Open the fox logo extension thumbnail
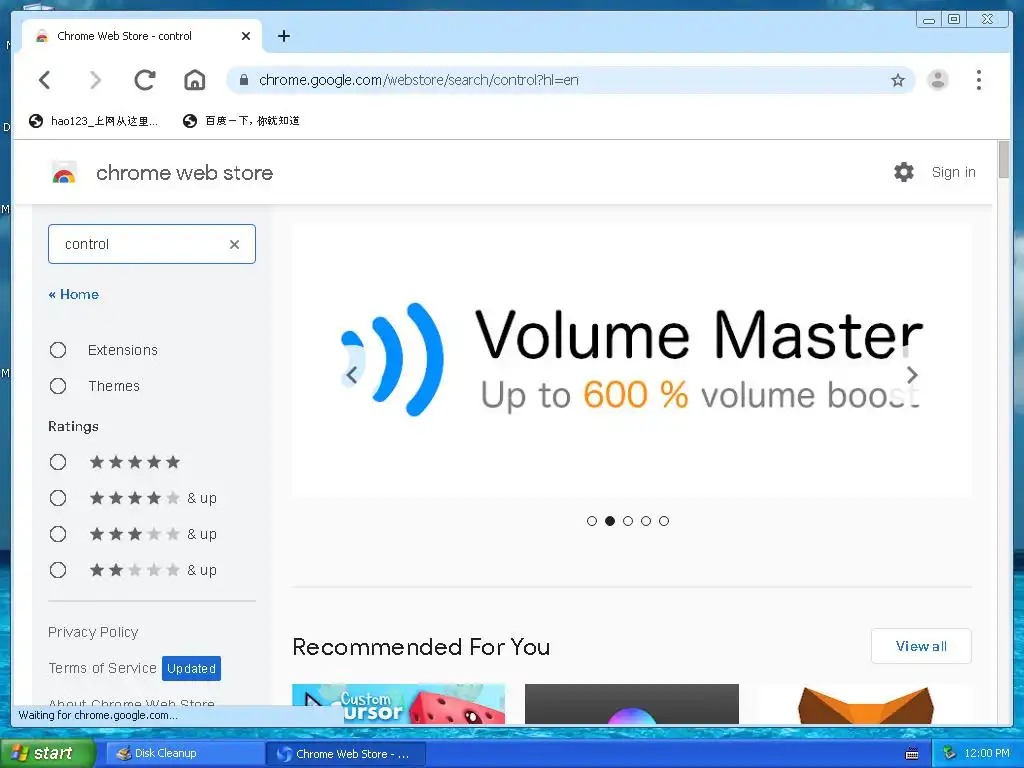1024x768 pixels. 865,704
